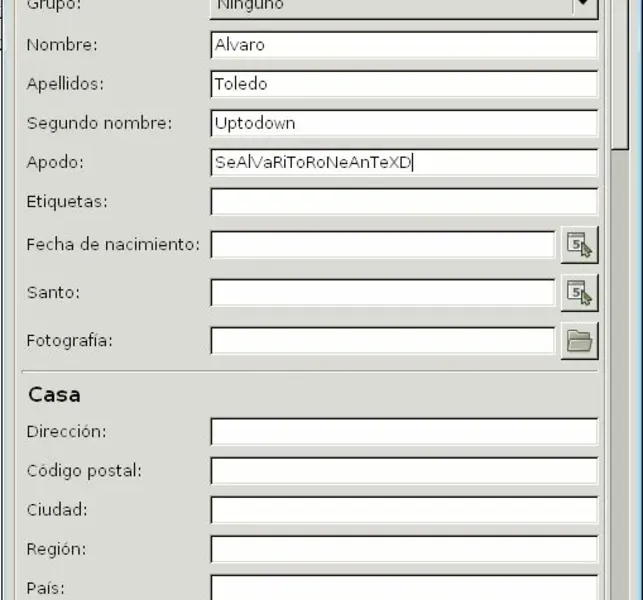Open the Santo date calendar picker
Viewport: 643px width, 600px height.
point(579,293)
